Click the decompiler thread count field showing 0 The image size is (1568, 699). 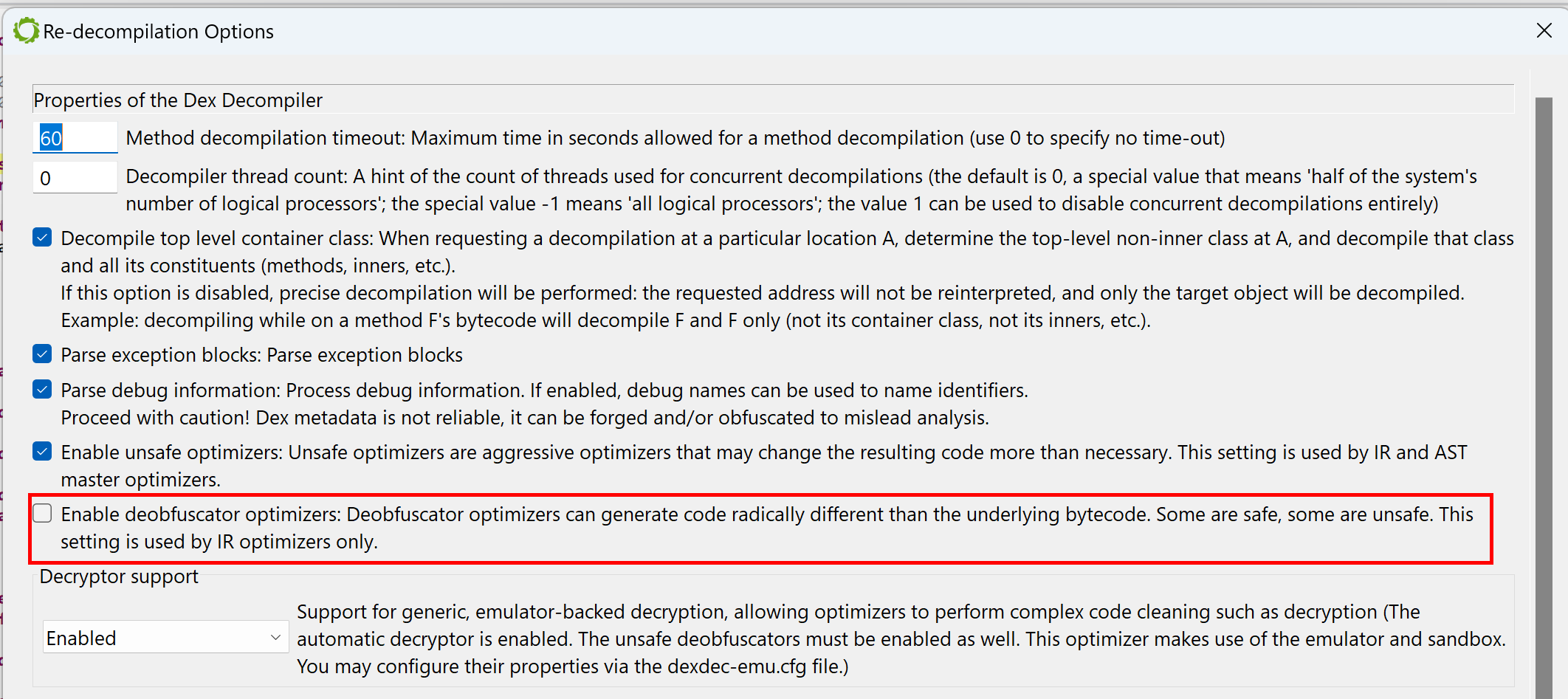click(75, 178)
